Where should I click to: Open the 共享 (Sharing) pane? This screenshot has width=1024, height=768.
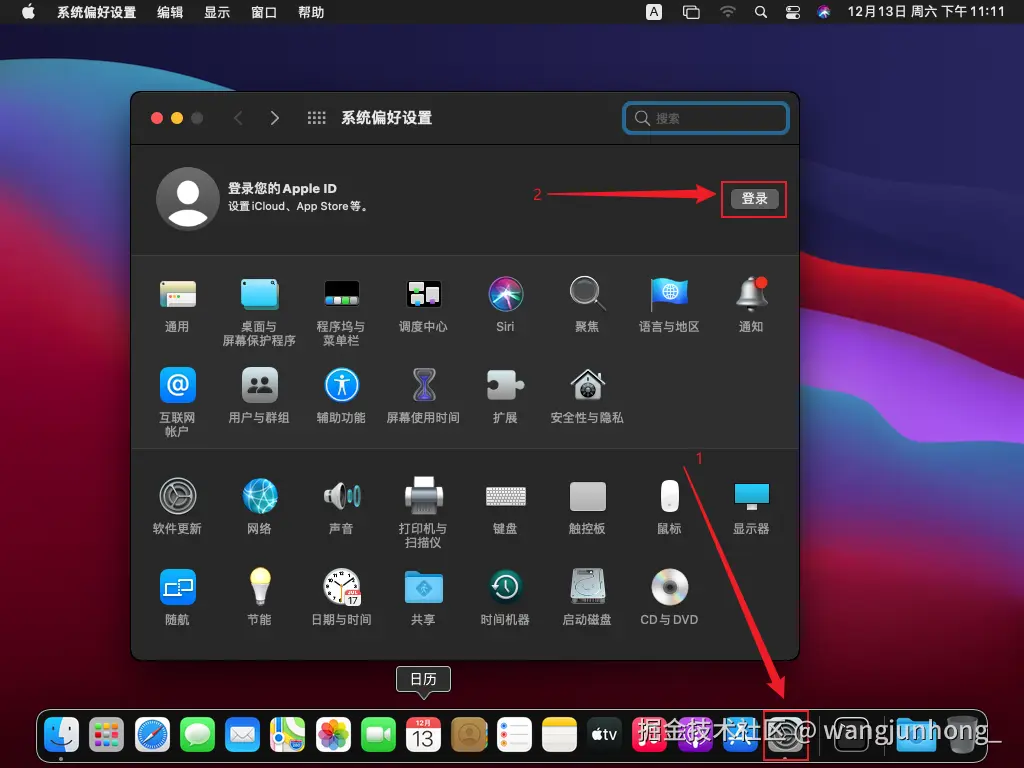(x=423, y=589)
